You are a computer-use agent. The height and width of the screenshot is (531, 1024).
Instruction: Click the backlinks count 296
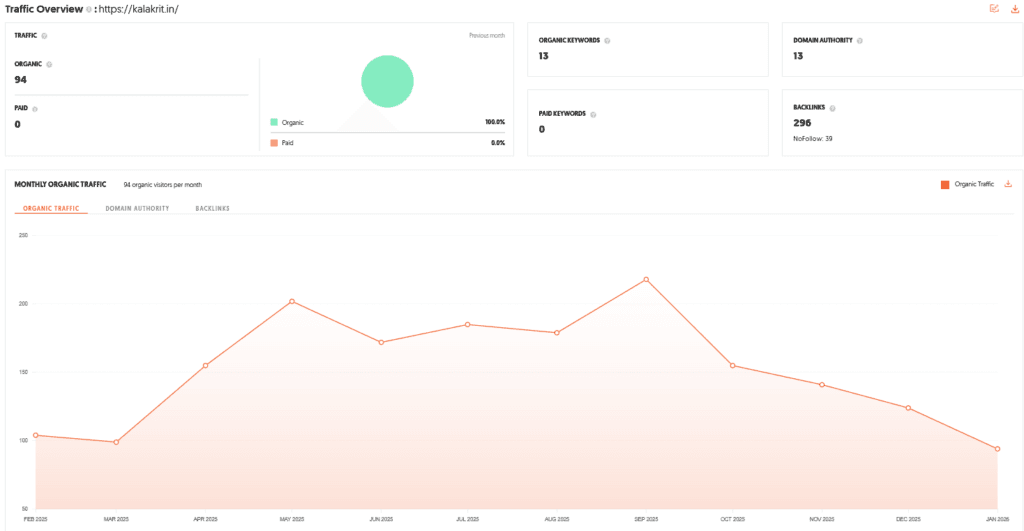(802, 123)
